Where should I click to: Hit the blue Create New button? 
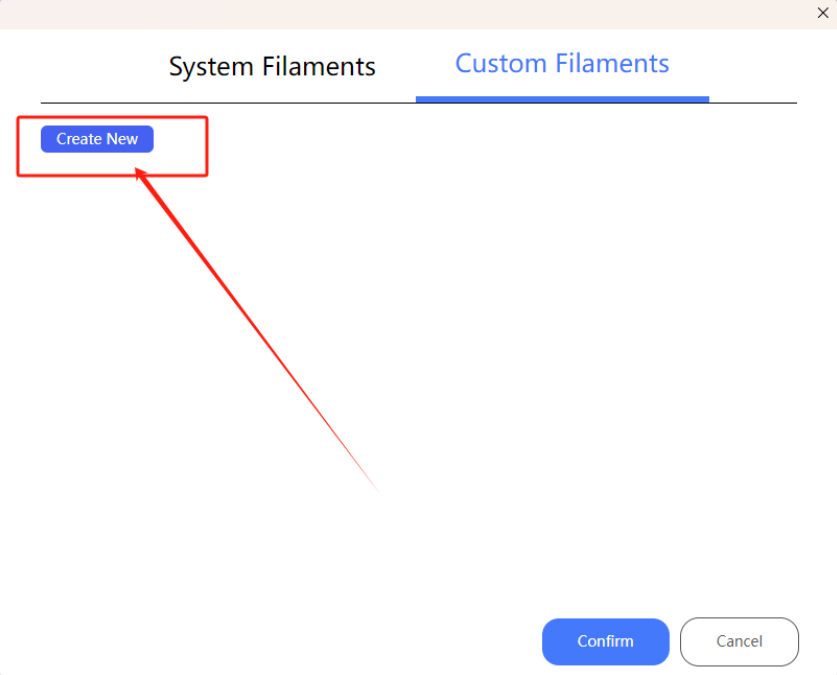tap(97, 139)
